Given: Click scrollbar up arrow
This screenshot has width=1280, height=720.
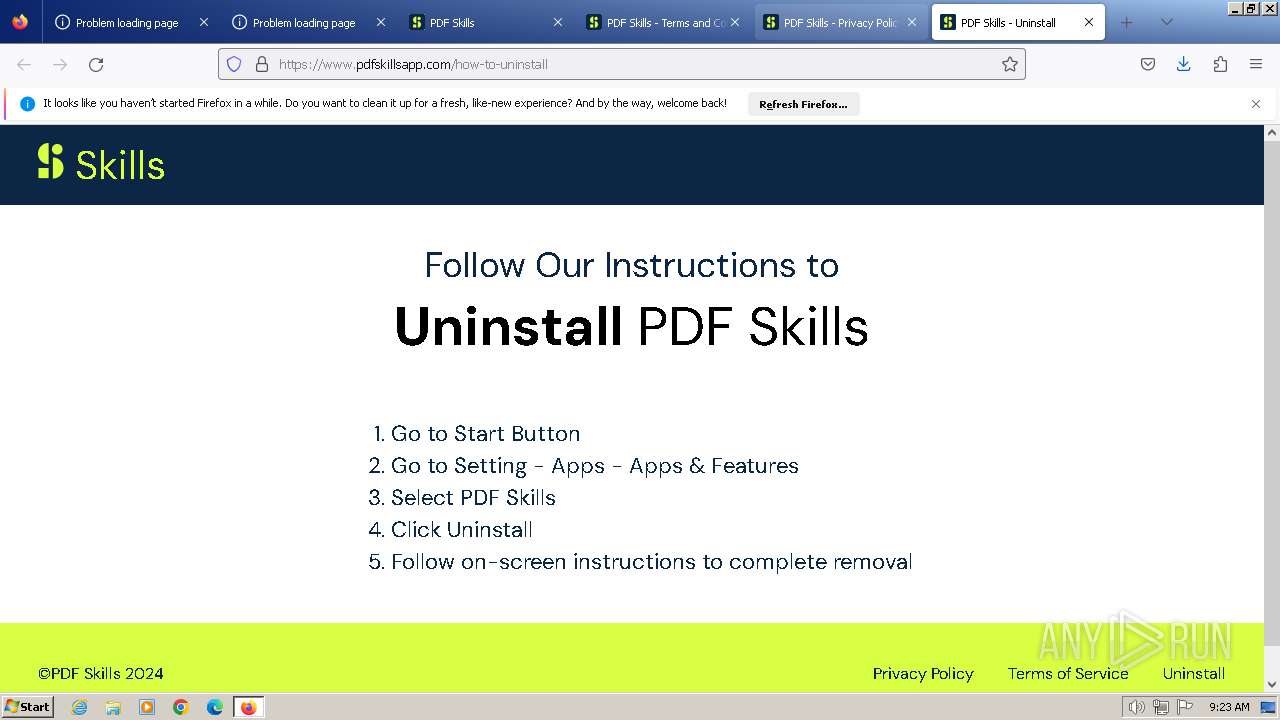Looking at the screenshot, I should coord(1272,132).
